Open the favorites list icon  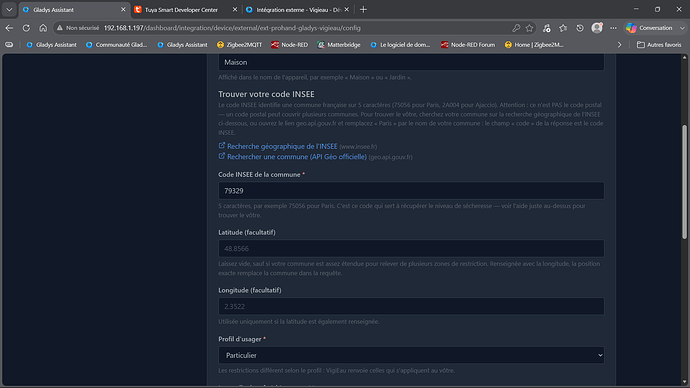(x=563, y=28)
